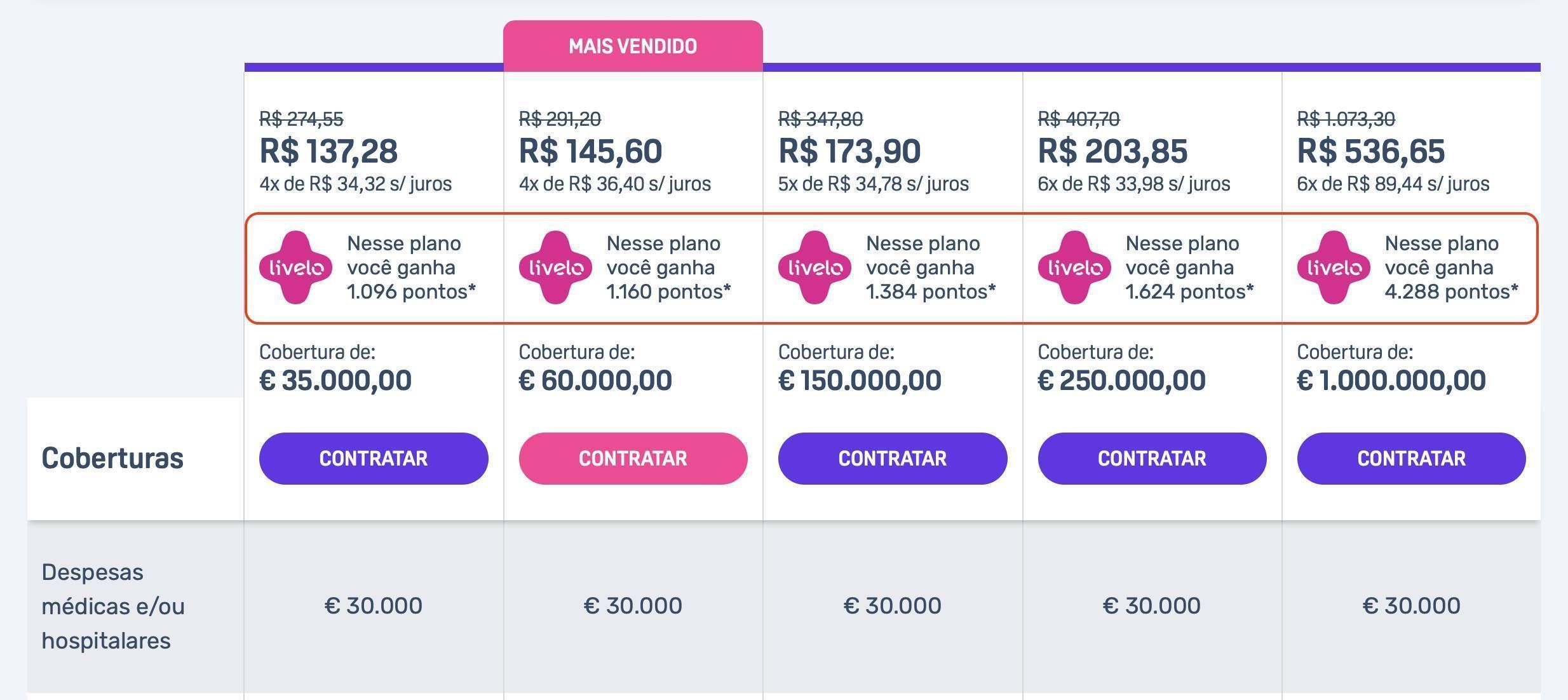The image size is (1568, 700).
Task: Click 6x de R$ 33,98 installment text
Action: coord(1134,184)
